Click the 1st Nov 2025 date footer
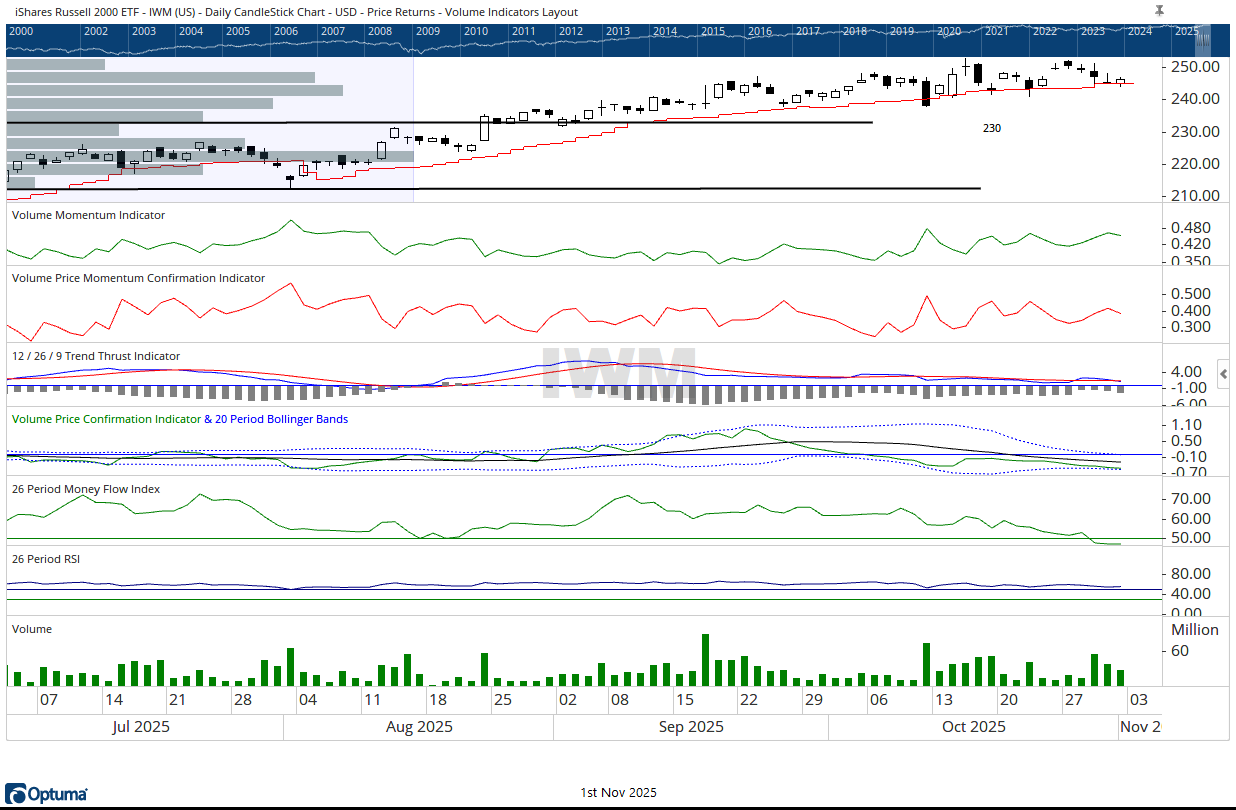 pyautogui.click(x=618, y=793)
